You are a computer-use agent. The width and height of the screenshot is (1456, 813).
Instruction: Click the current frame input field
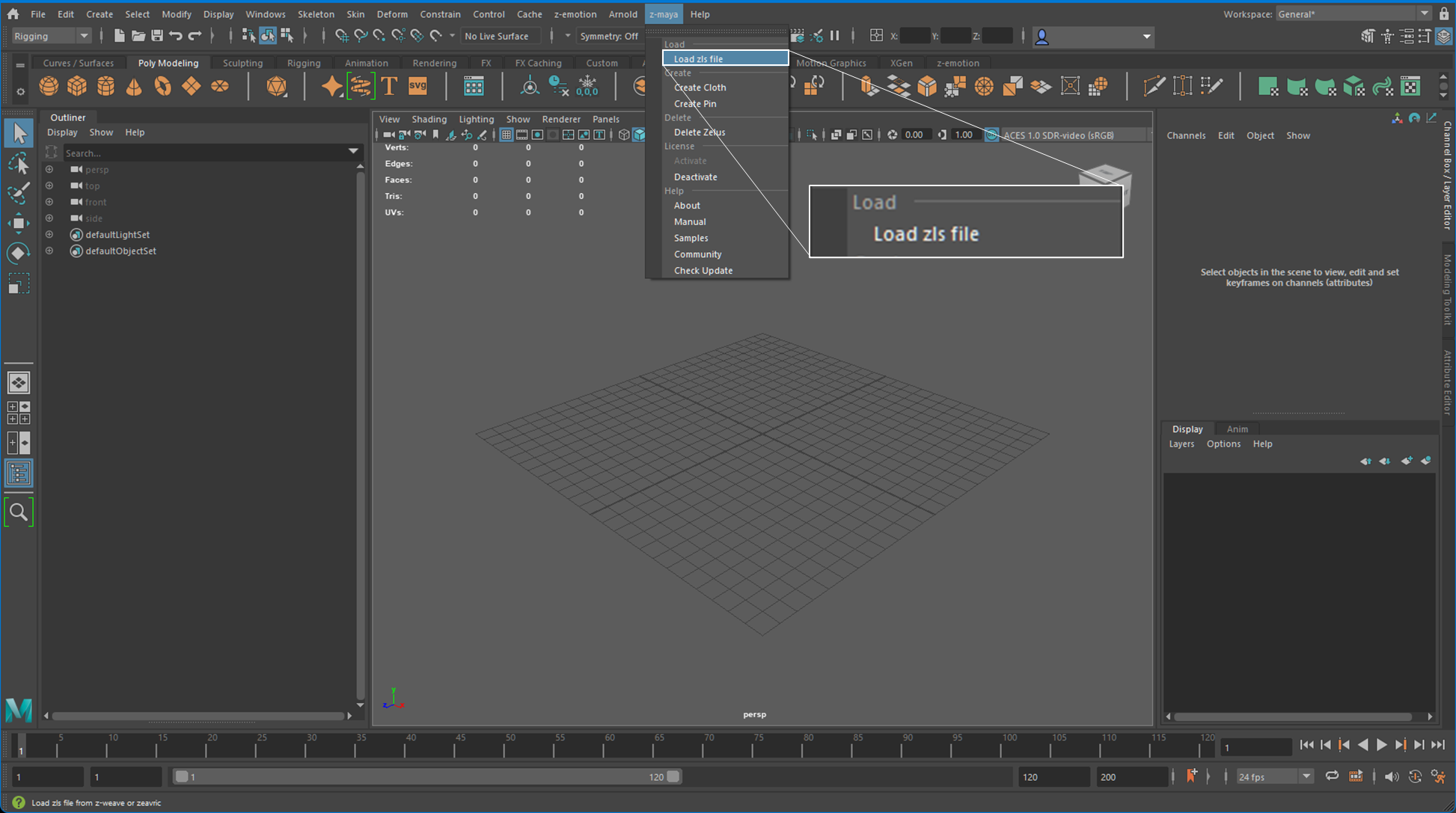coord(1255,746)
